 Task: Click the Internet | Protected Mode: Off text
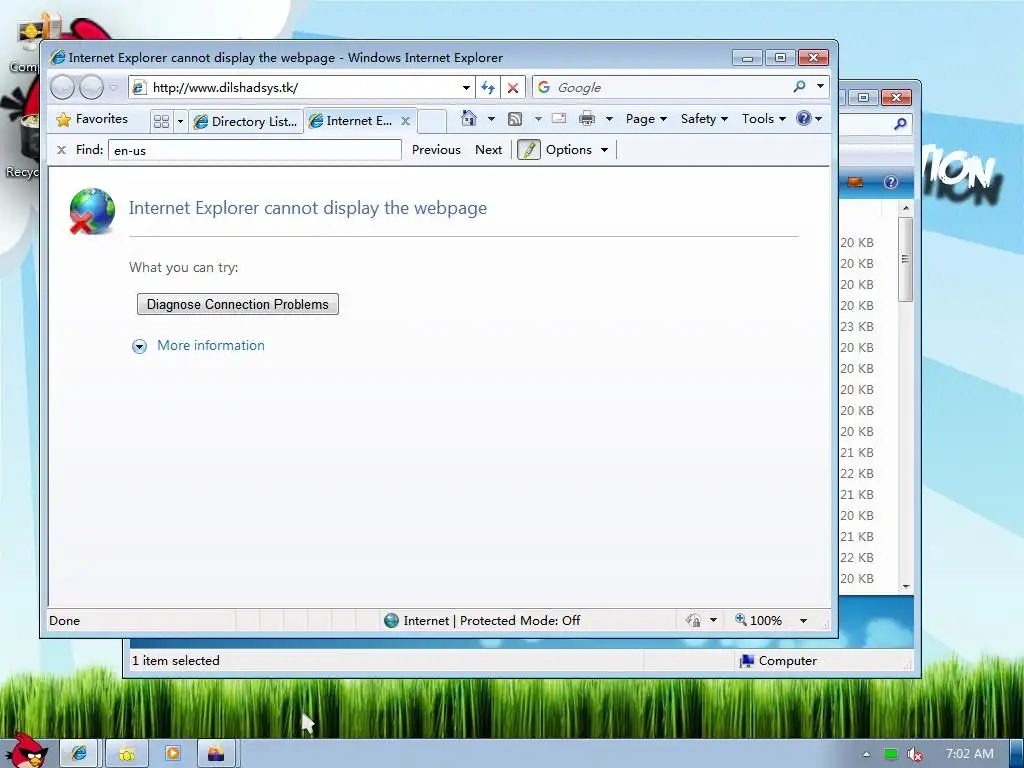(492, 620)
